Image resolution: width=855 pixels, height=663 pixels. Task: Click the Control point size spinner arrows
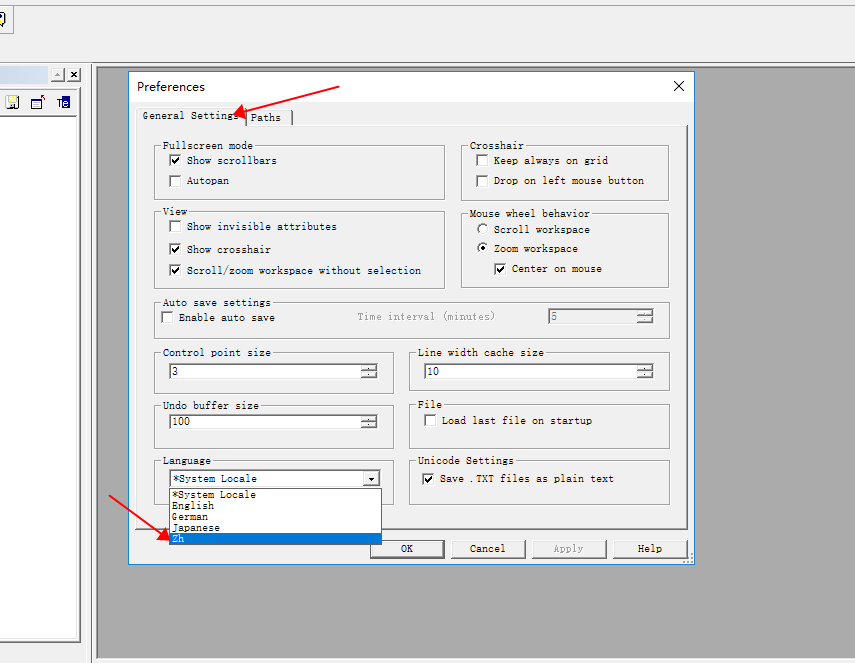tap(369, 371)
